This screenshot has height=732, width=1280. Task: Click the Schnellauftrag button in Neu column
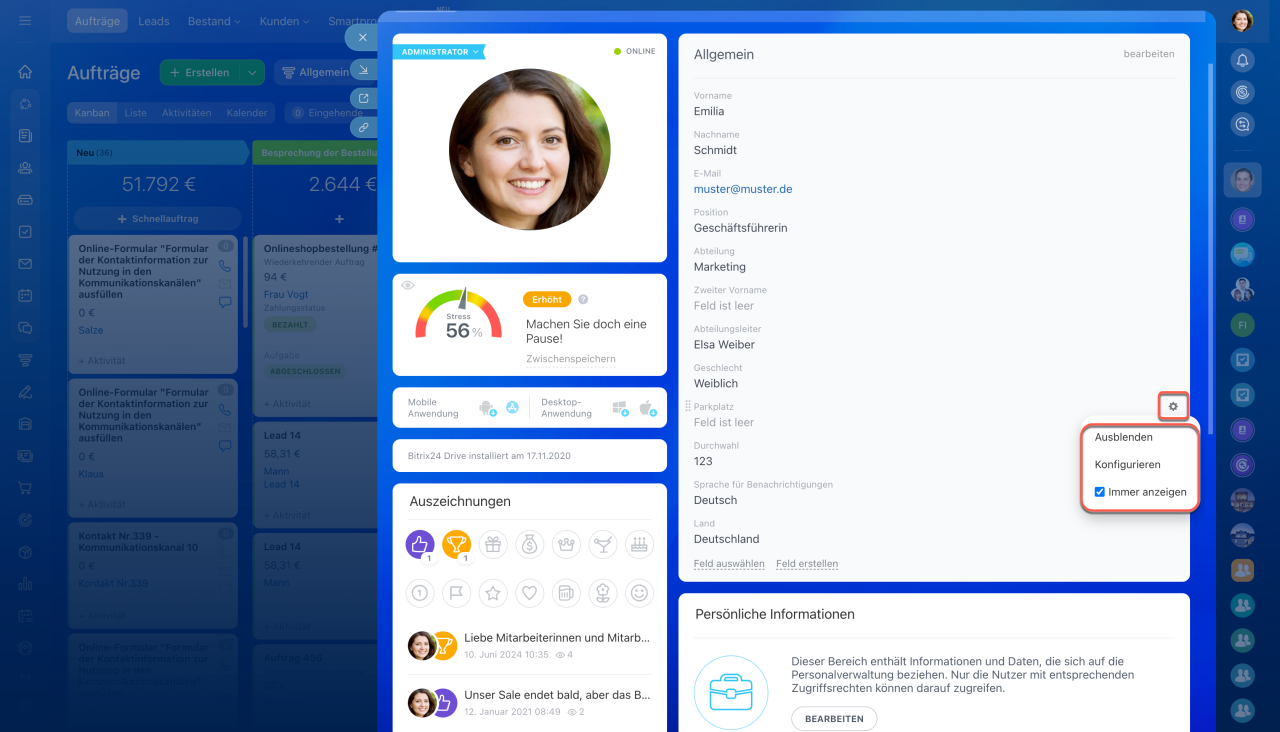point(158,219)
